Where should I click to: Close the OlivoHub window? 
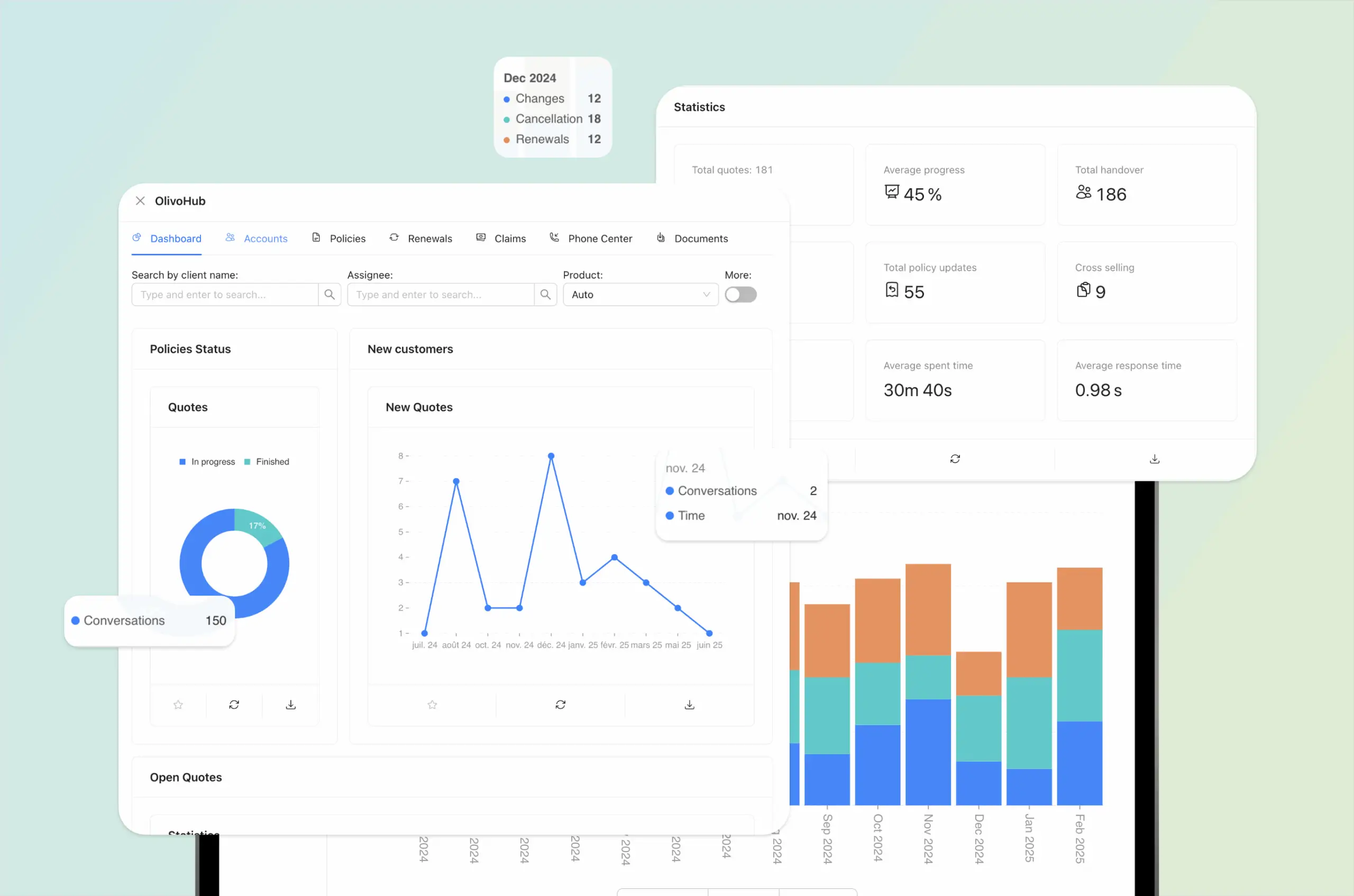140,200
